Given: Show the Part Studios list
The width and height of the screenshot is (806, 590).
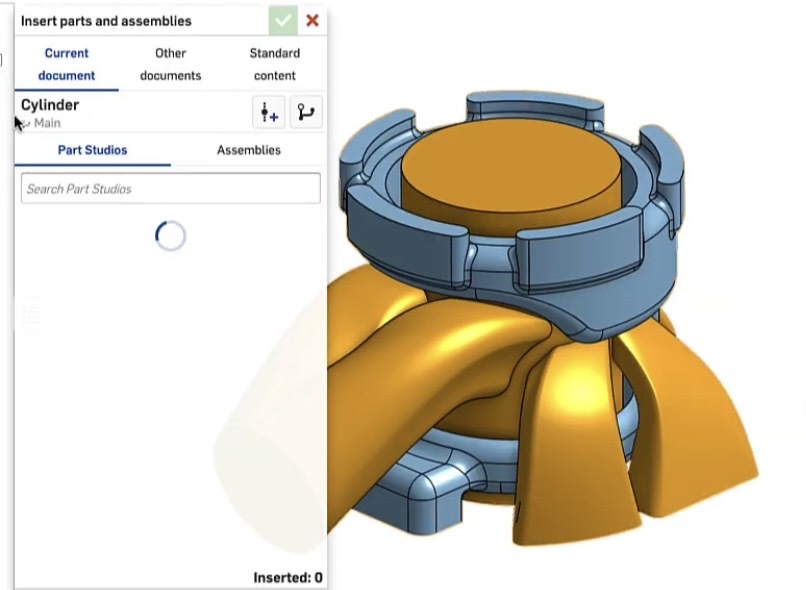Looking at the screenshot, I should (x=92, y=150).
